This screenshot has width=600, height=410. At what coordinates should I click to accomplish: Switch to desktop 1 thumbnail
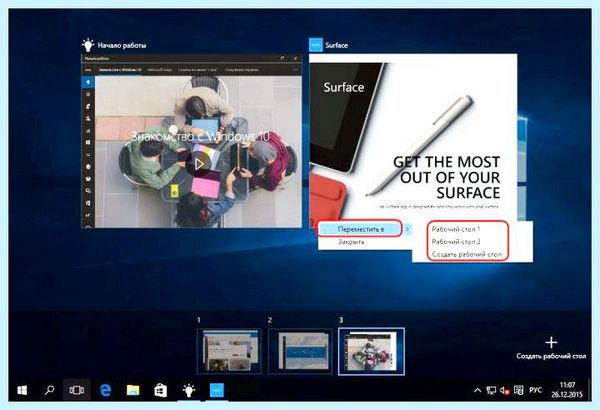229,351
